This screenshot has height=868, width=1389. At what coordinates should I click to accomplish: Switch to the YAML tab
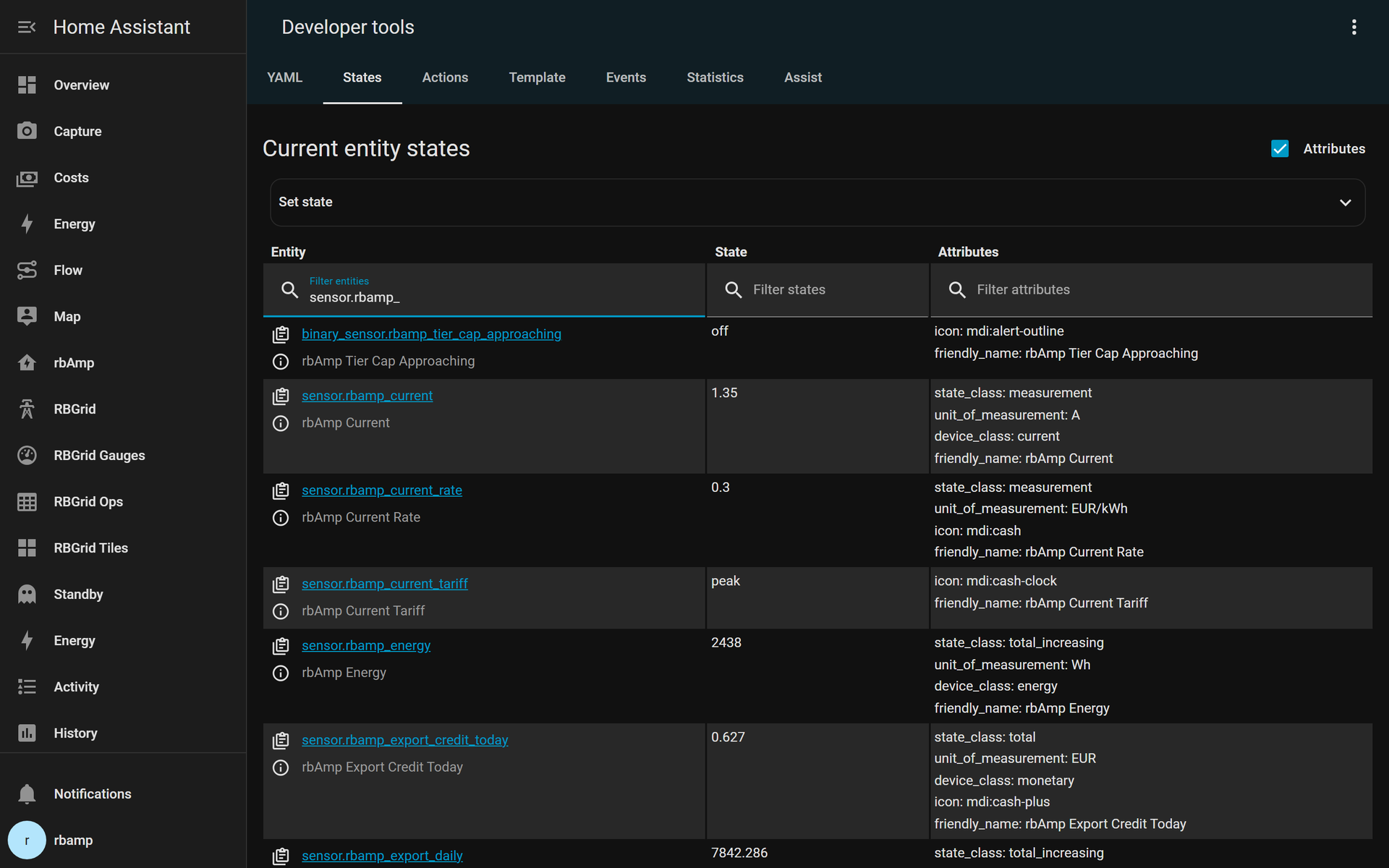(284, 77)
